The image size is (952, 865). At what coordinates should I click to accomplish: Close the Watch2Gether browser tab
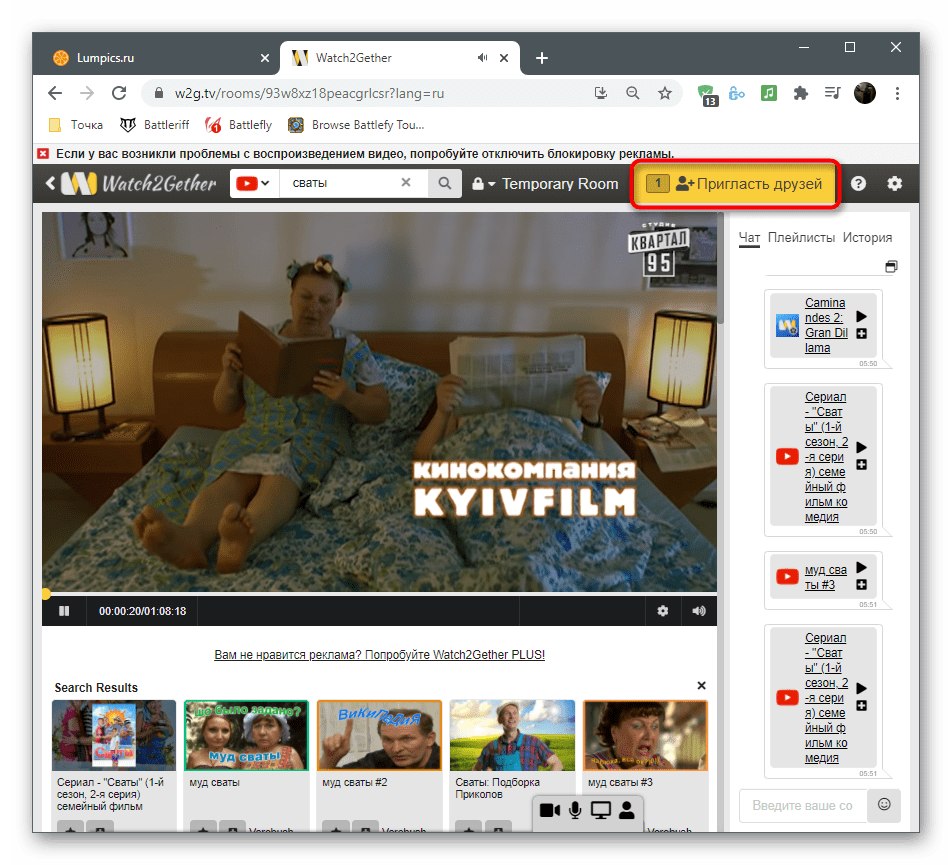[504, 58]
